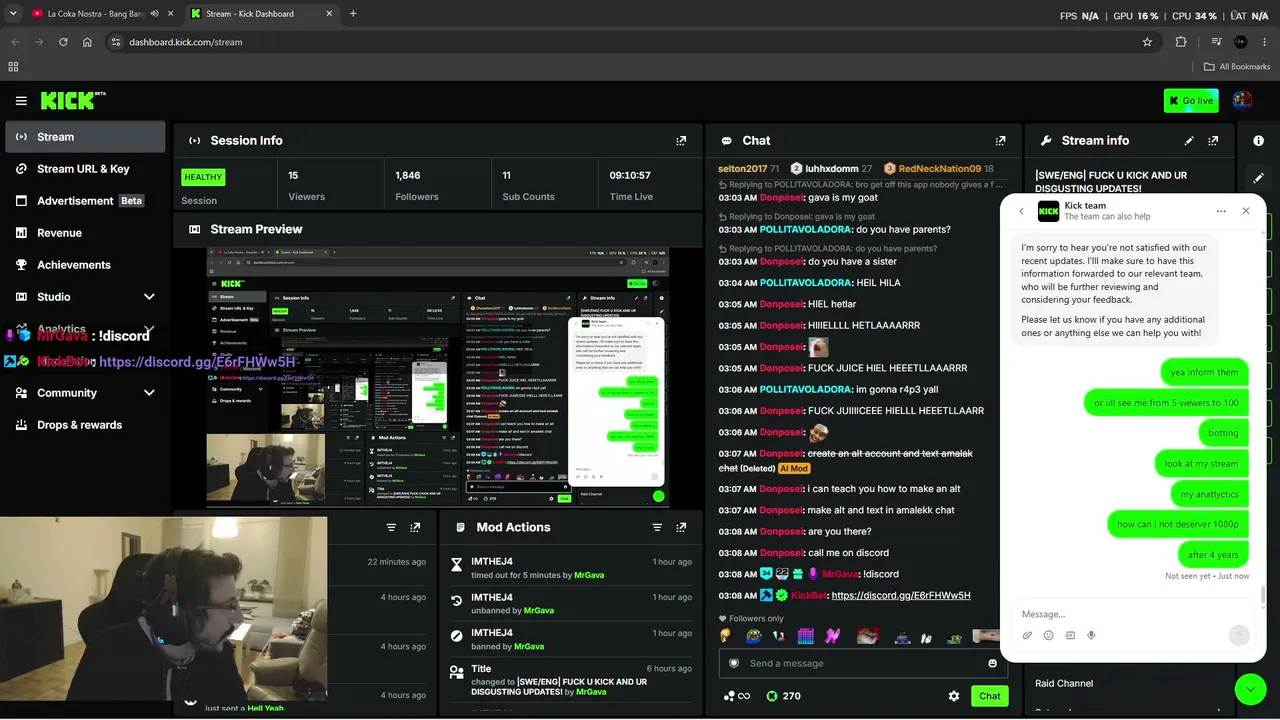Start voice input in support chat
Image resolution: width=1280 pixels, height=720 pixels.
click(1091, 635)
